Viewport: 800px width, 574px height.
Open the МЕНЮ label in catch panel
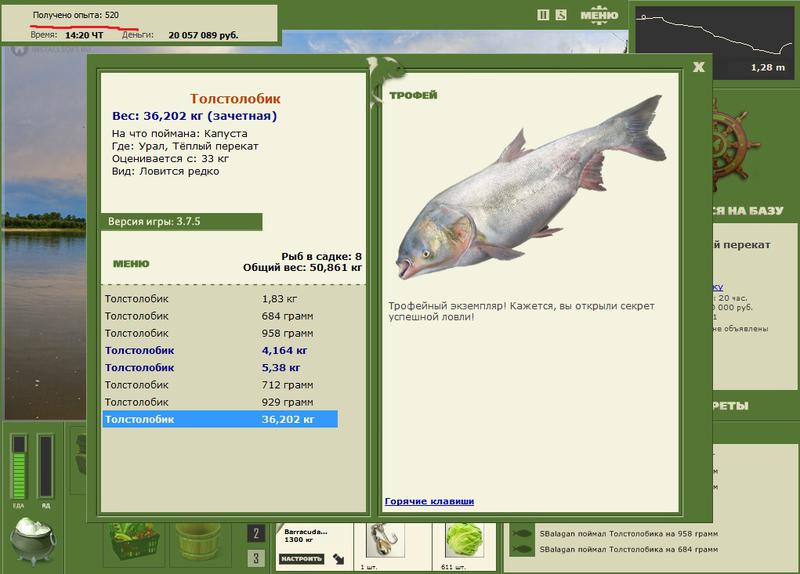point(131,264)
